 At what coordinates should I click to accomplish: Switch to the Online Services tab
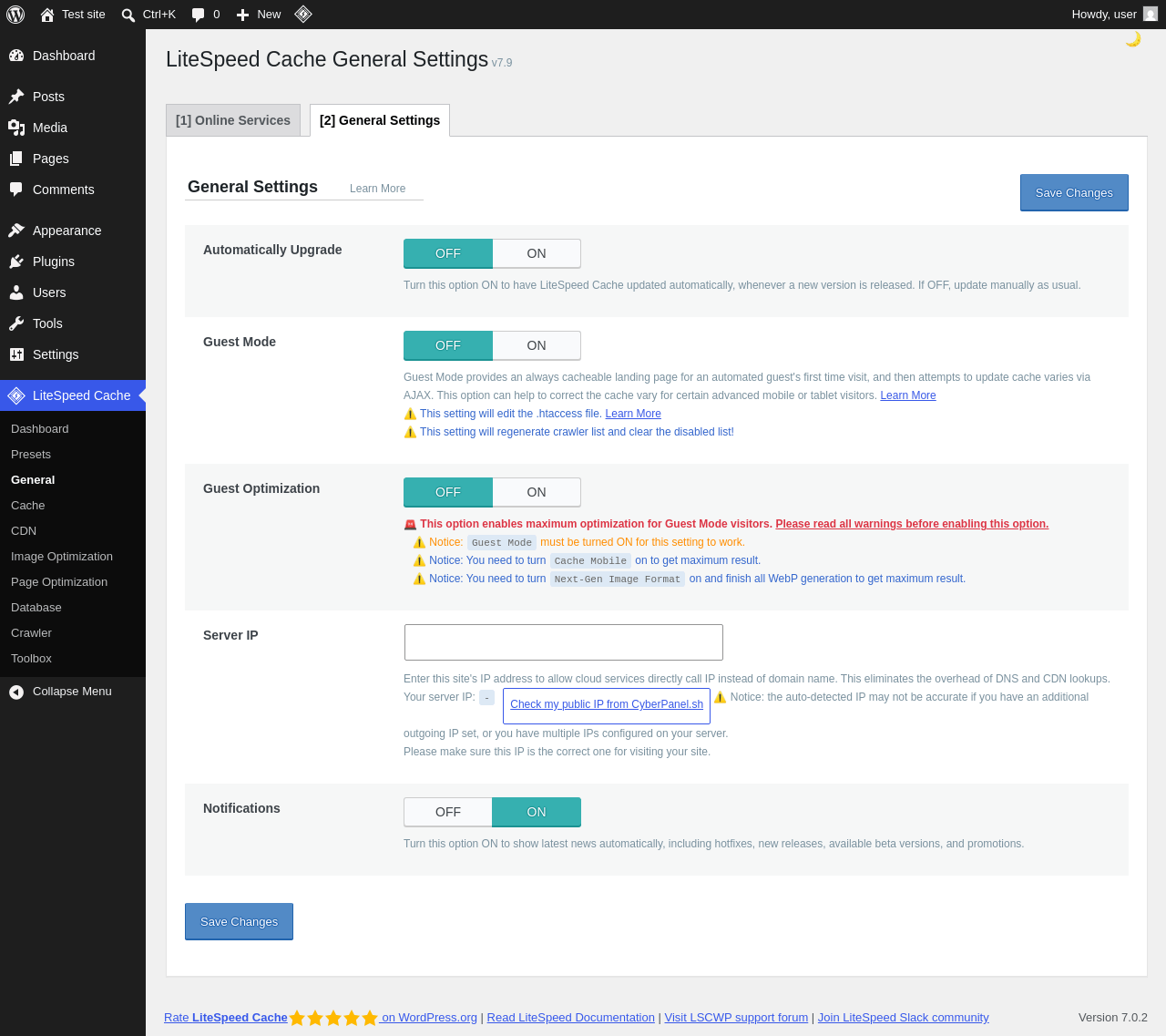pos(233,120)
